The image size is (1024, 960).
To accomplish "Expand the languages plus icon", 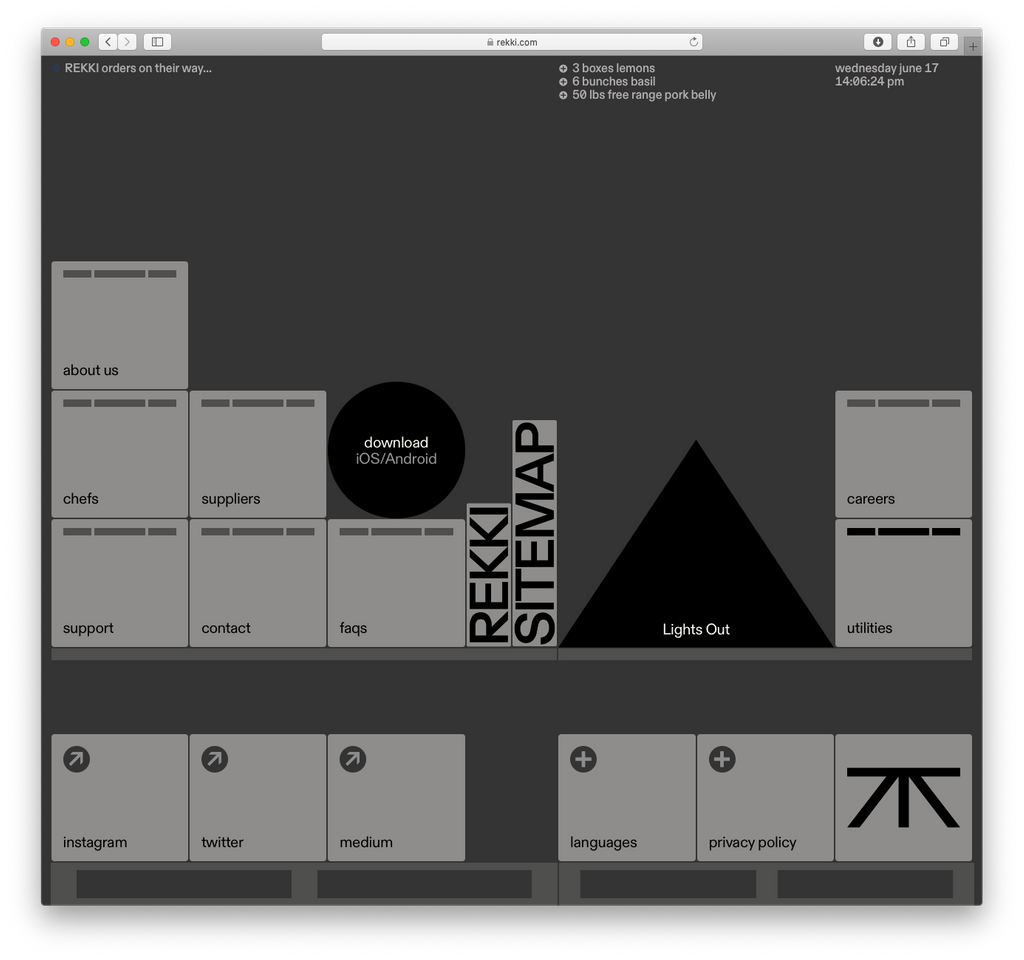I will (x=584, y=759).
